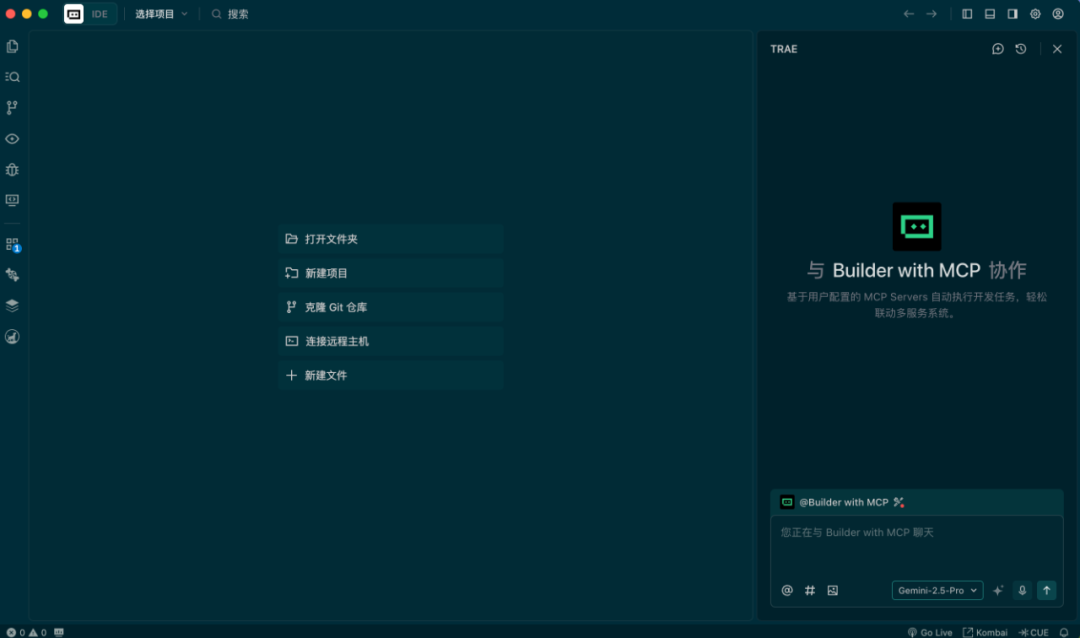Click 新建项目 new project button
The height and width of the screenshot is (638, 1080).
click(391, 273)
